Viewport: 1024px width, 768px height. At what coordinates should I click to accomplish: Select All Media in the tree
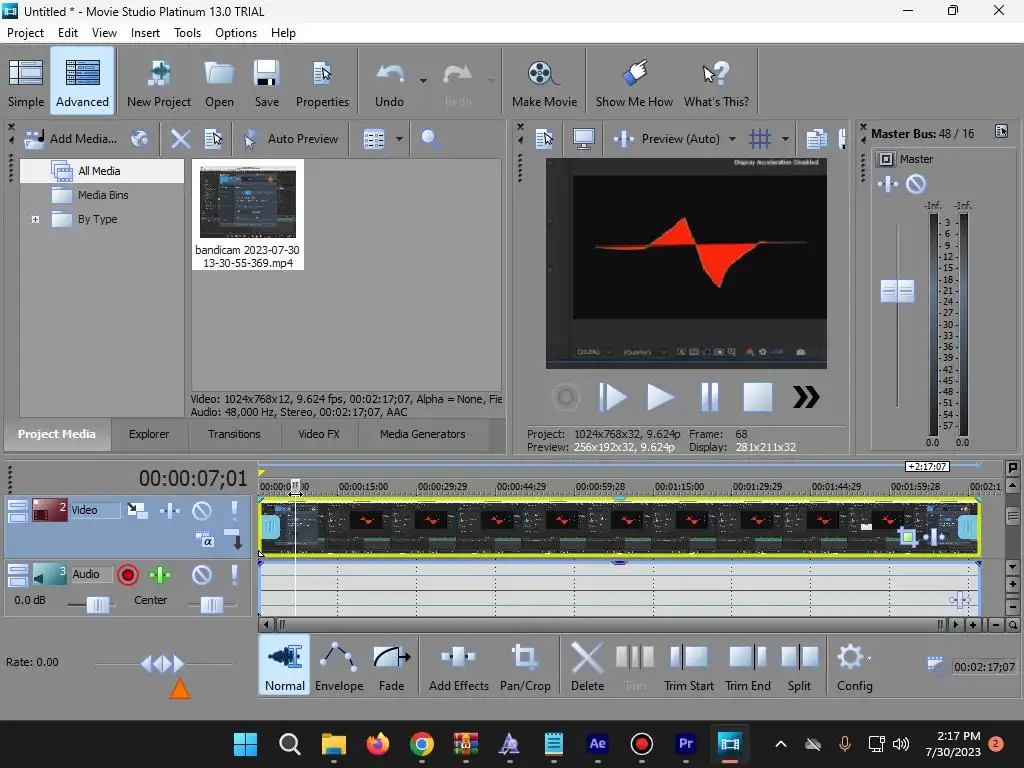pos(99,171)
